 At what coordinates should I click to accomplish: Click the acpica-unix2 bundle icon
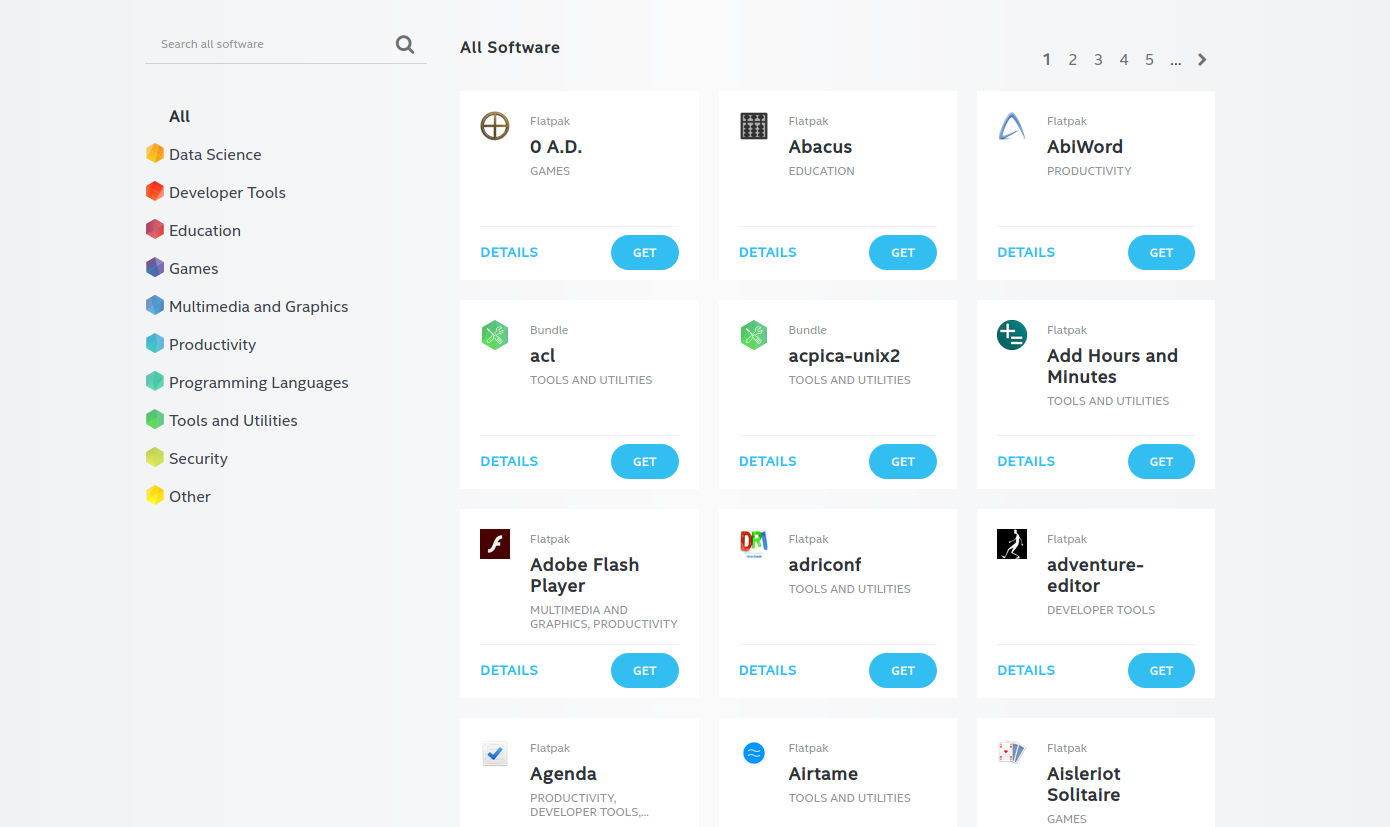point(754,335)
